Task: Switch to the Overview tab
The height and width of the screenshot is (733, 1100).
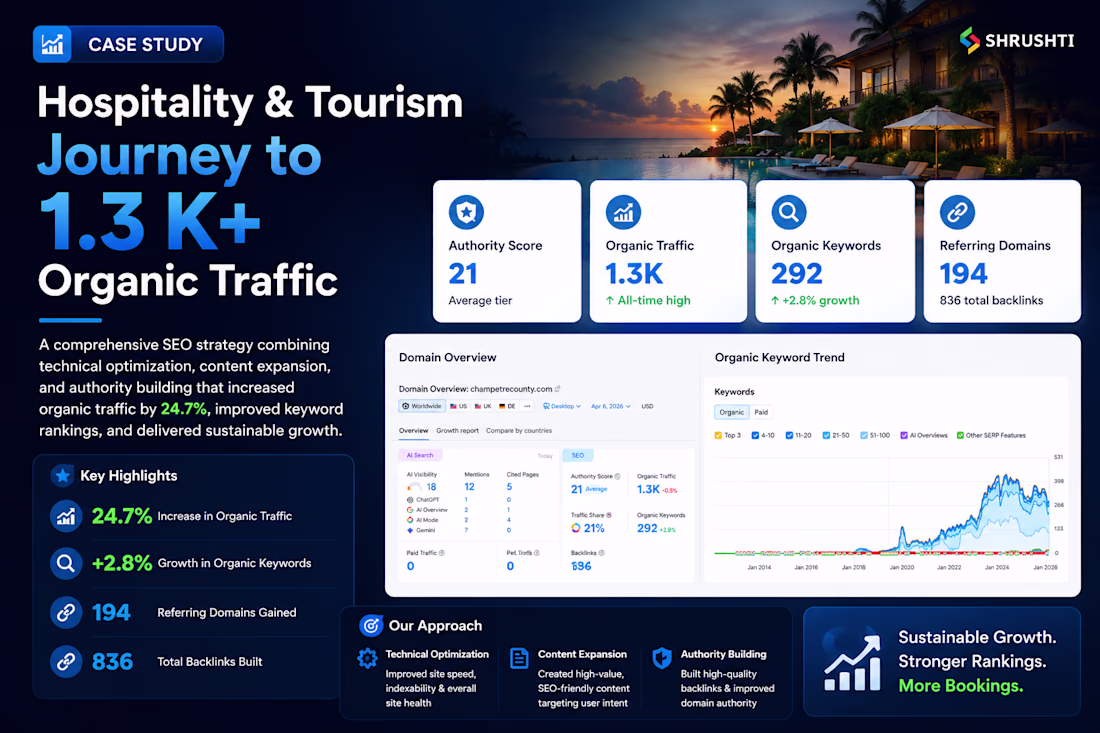Action: [x=413, y=431]
